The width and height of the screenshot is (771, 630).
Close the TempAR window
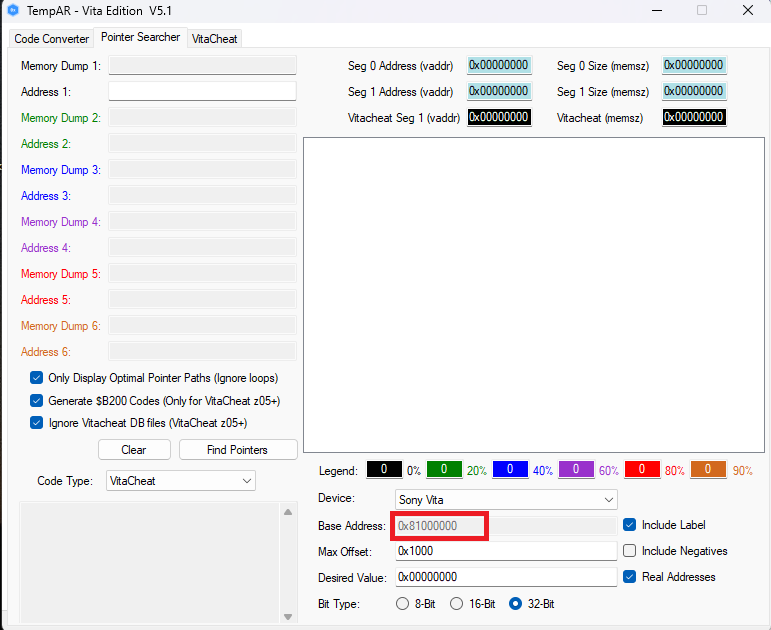pos(748,10)
